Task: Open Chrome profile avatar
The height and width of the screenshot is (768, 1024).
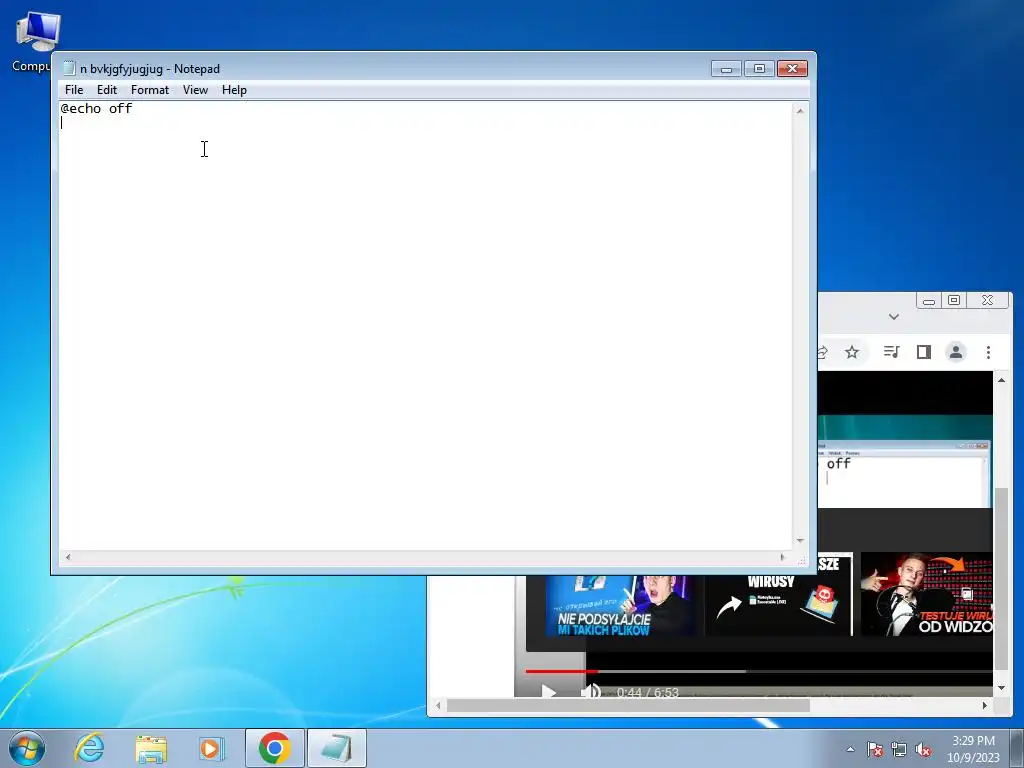Action: coord(955,352)
